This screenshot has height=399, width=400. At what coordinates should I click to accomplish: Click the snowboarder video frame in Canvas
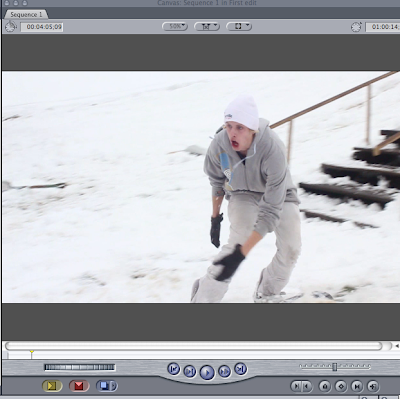pyautogui.click(x=201, y=187)
